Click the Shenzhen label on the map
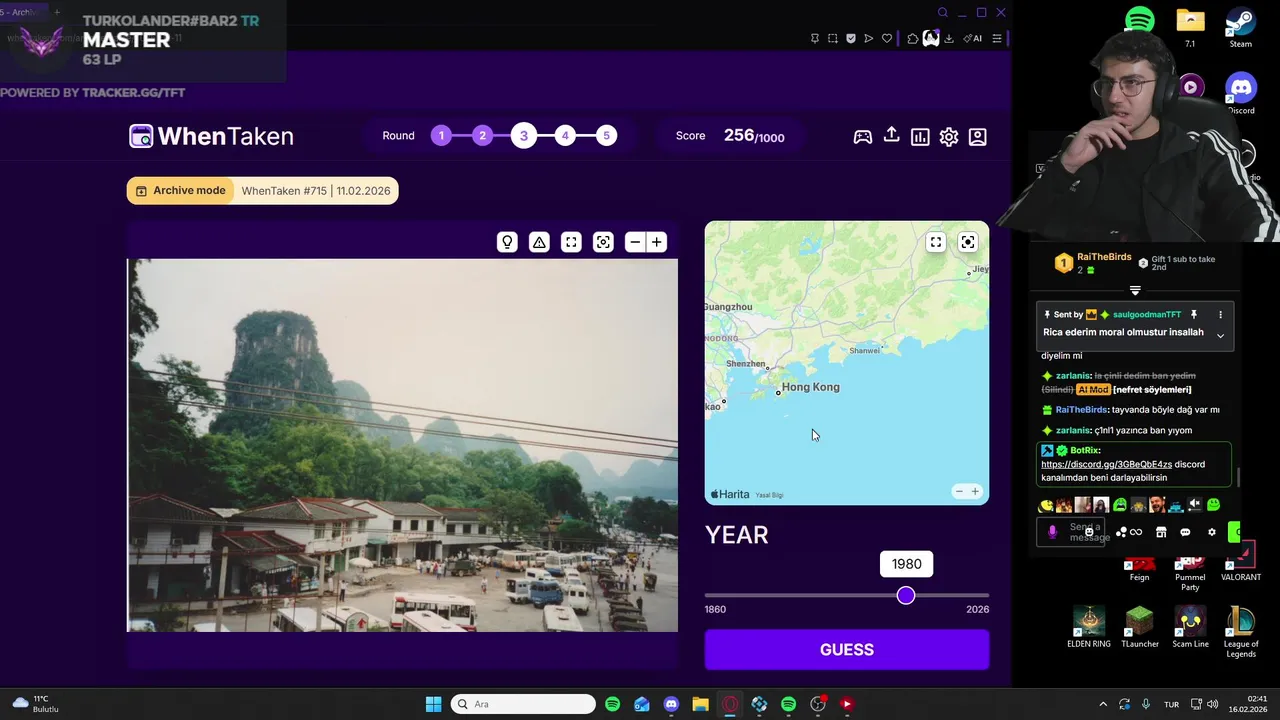 coord(746,364)
